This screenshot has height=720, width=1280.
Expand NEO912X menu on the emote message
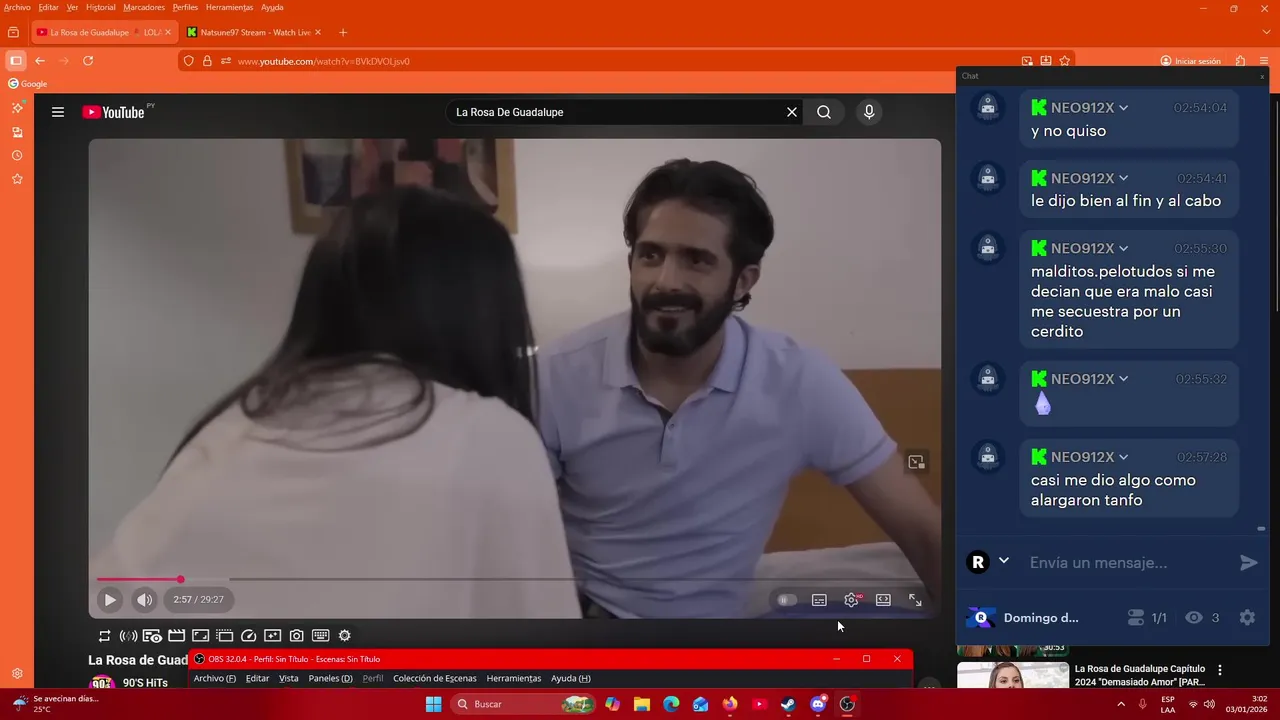tap(1124, 379)
